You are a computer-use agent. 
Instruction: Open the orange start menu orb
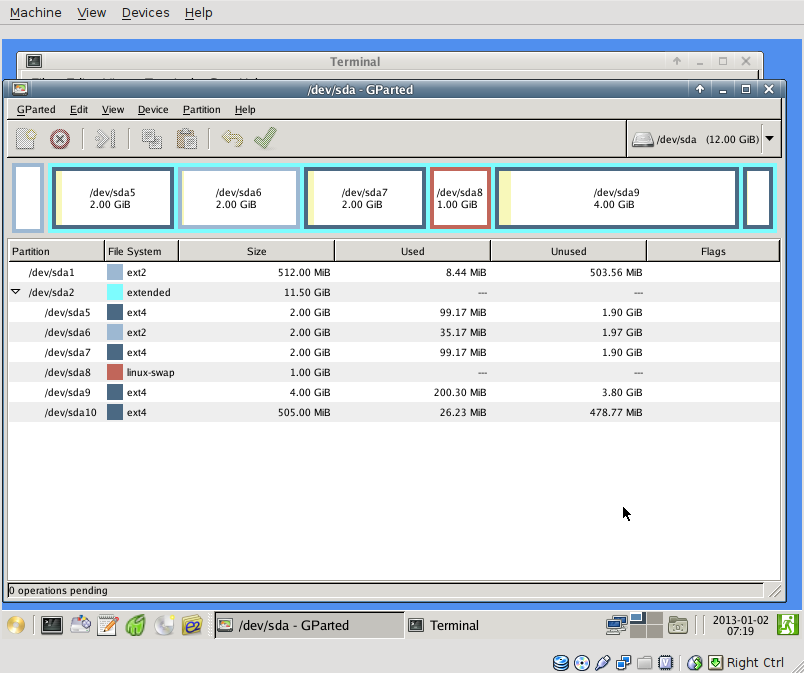pos(16,625)
